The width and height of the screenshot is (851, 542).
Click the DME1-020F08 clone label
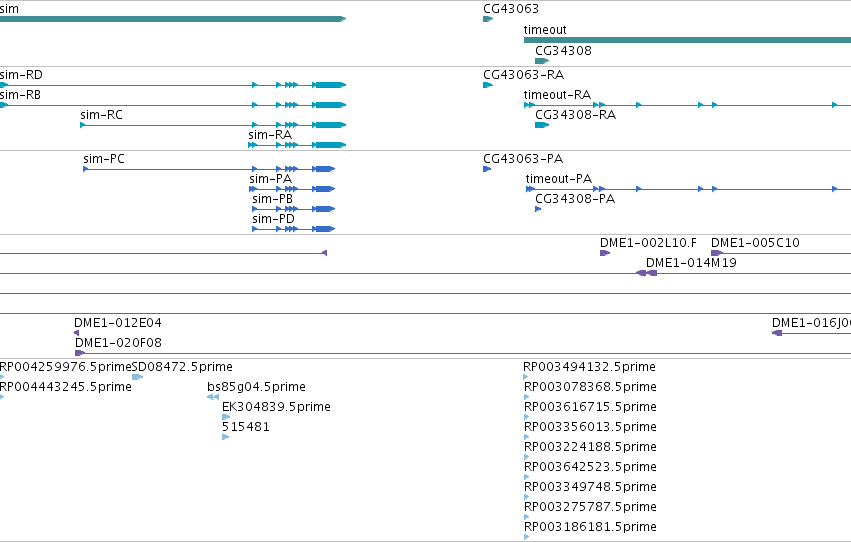[118, 343]
